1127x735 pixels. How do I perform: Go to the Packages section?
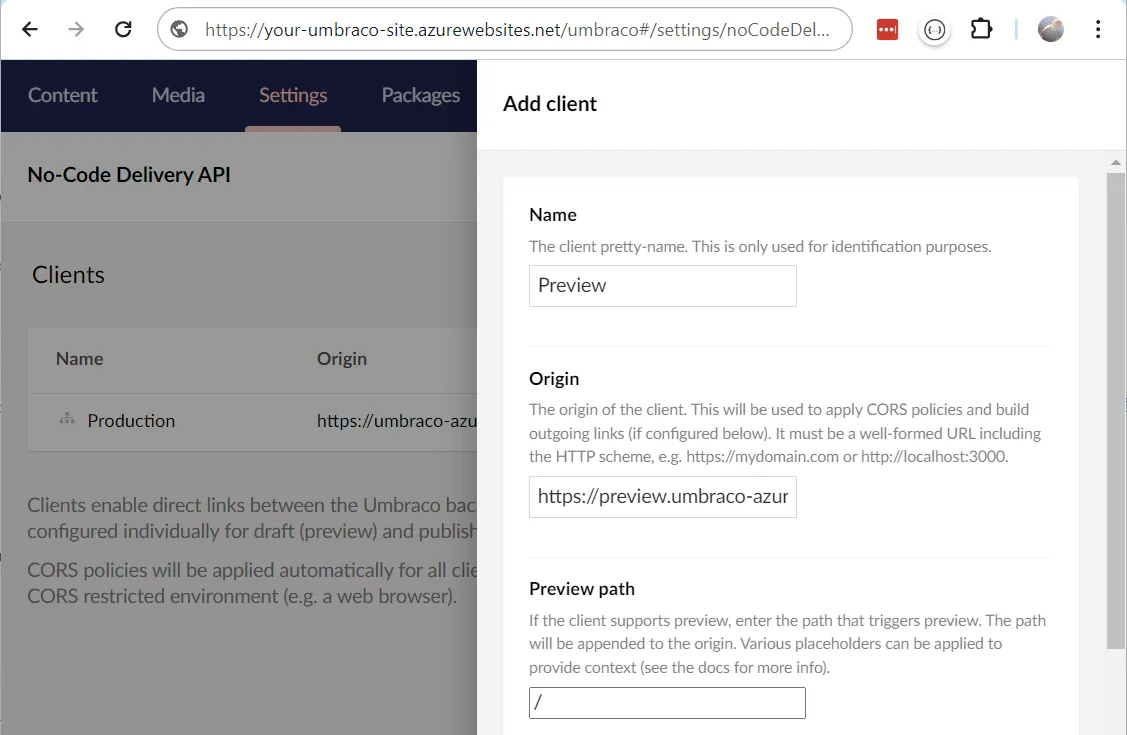pos(420,95)
